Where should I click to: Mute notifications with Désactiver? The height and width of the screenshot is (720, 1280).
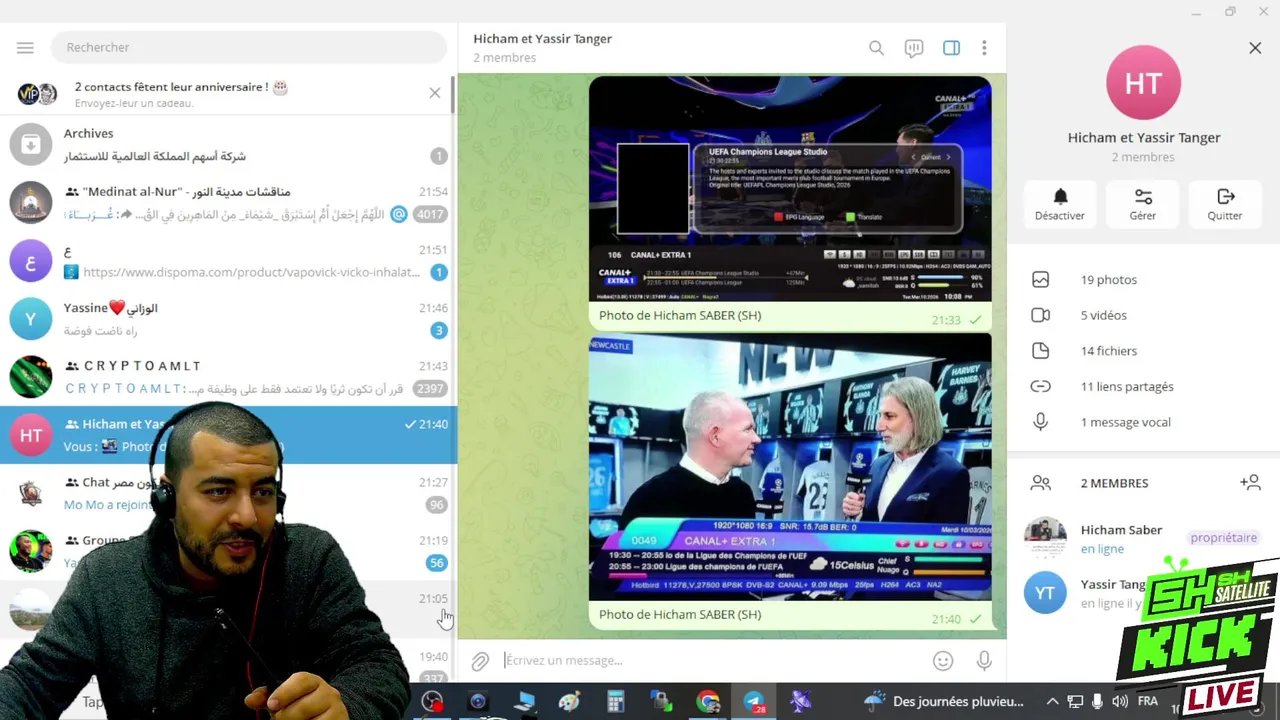coord(1060,204)
